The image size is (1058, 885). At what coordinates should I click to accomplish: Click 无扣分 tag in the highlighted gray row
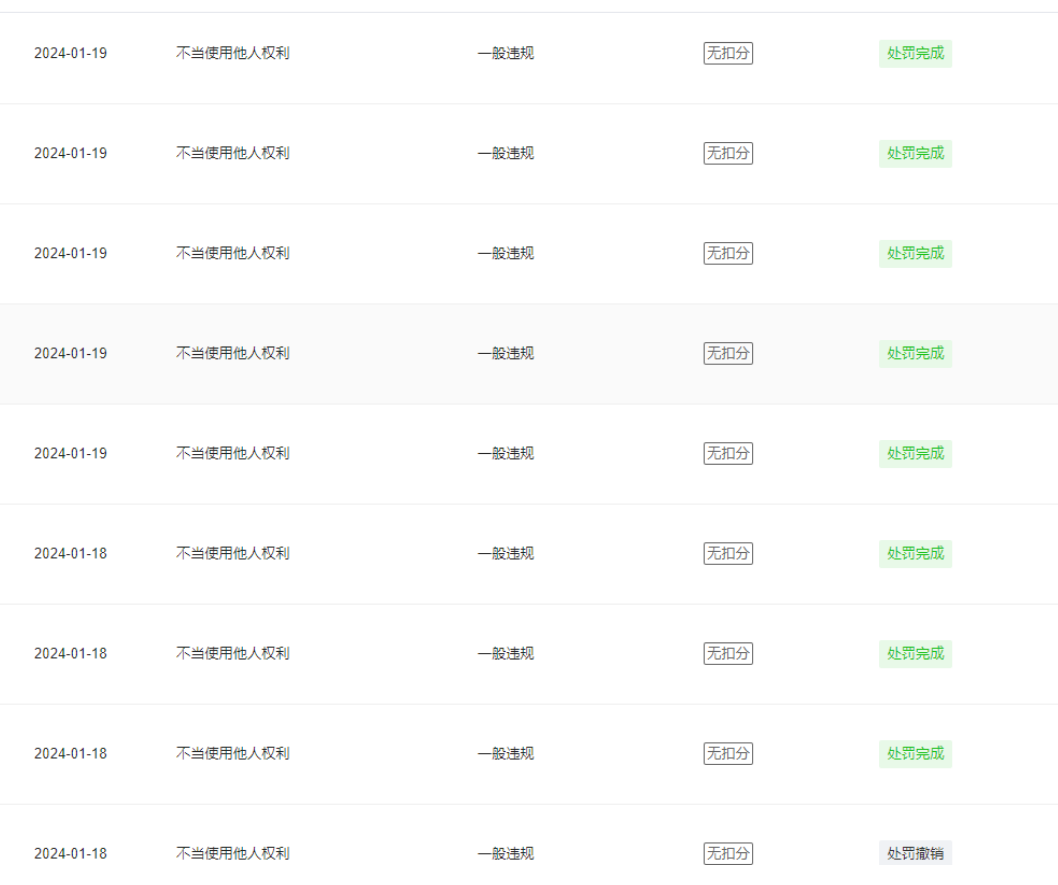(728, 353)
